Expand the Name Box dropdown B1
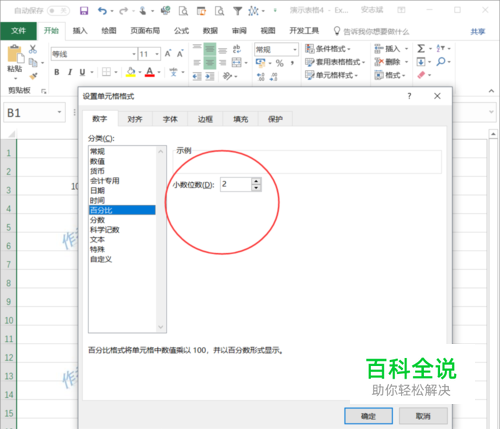This screenshot has height=429, width=500. pos(59,112)
